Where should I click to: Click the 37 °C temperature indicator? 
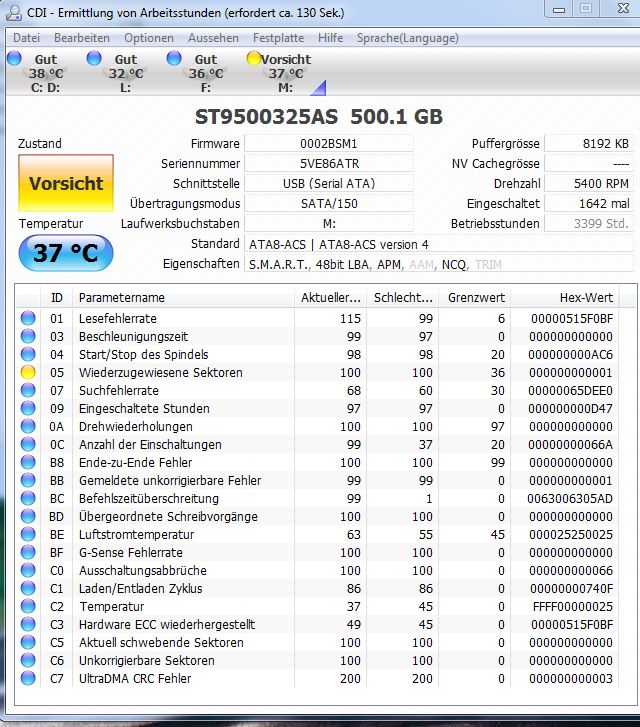(x=66, y=253)
